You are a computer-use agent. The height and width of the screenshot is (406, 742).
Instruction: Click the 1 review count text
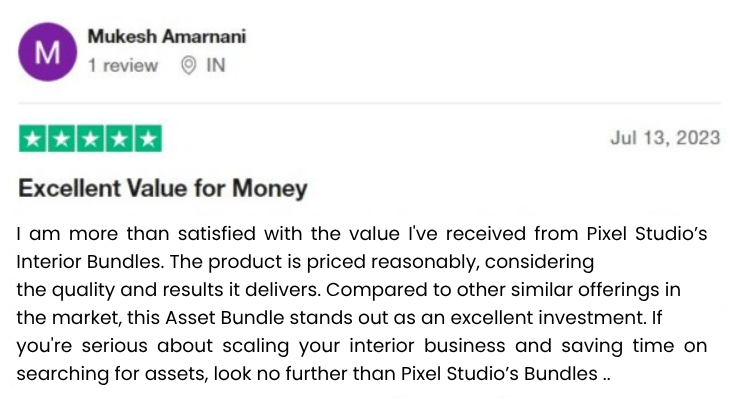coord(123,65)
